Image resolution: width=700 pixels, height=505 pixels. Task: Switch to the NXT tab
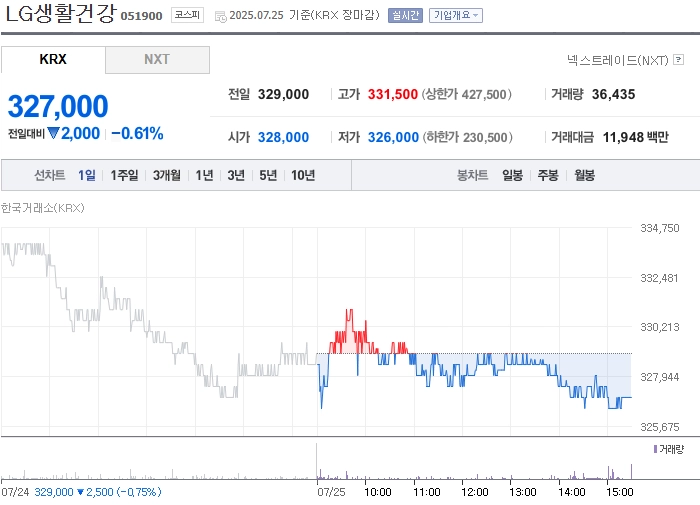click(157, 59)
